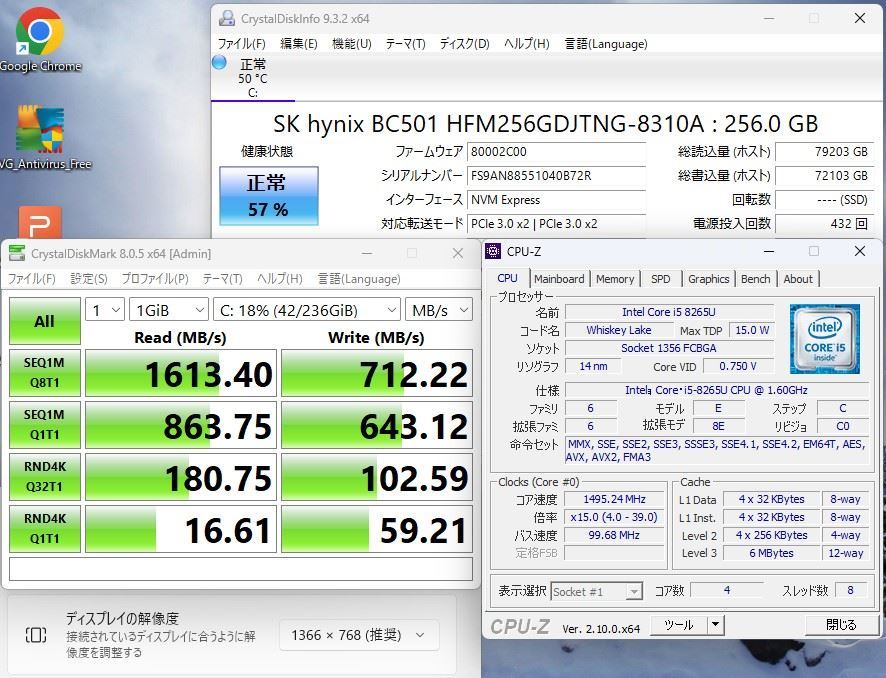Click drive model SK hynix BC501 heading
This screenshot has height=678, width=886.
[545, 123]
